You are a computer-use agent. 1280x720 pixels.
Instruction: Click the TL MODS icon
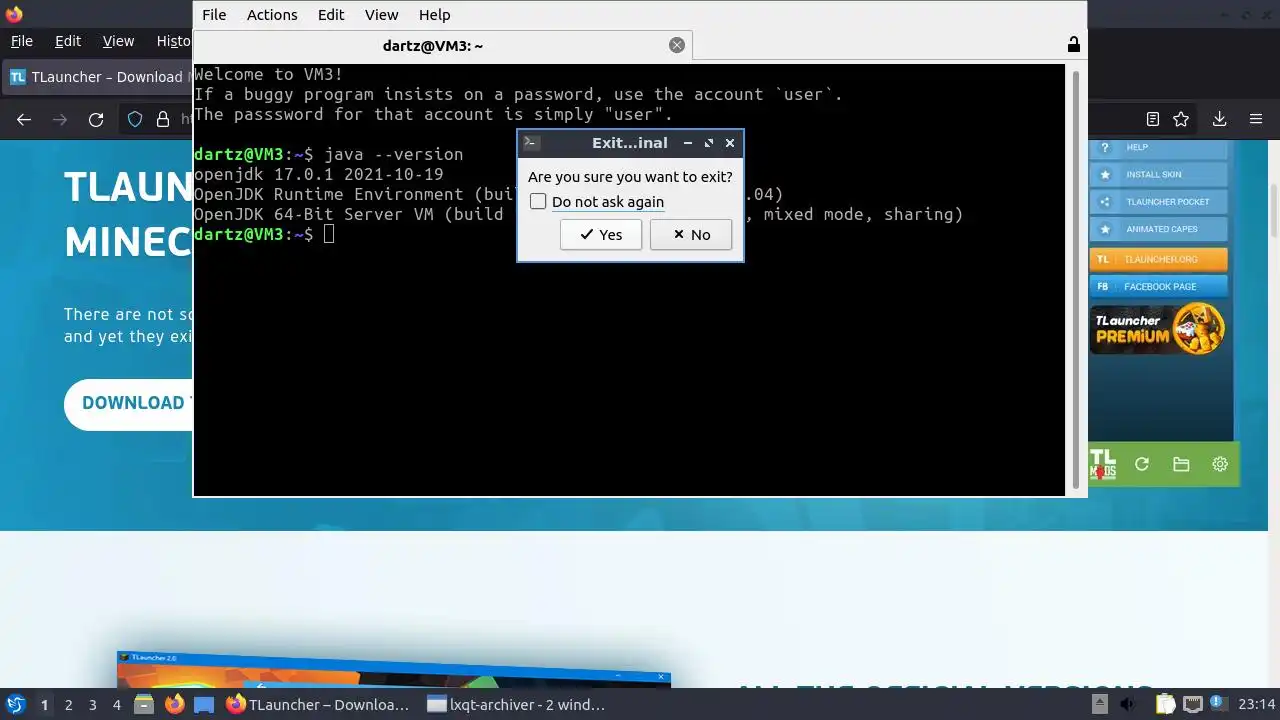(1103, 464)
